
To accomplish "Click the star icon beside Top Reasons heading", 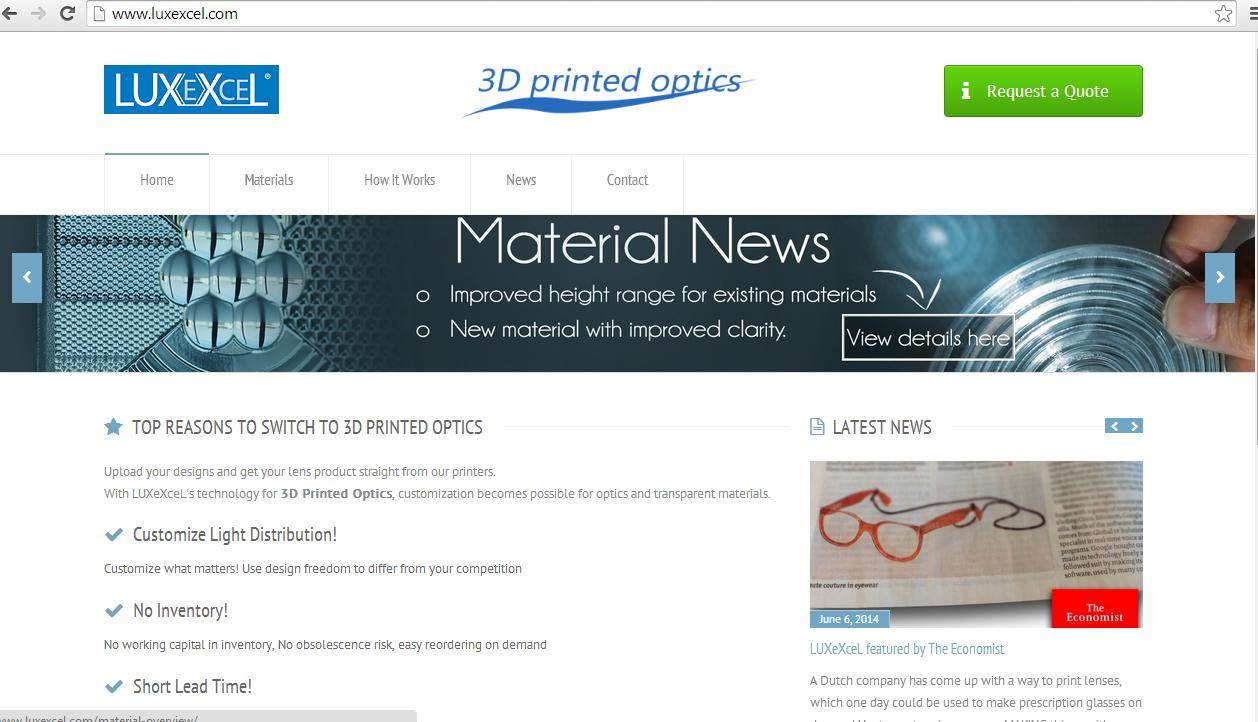I will [113, 427].
